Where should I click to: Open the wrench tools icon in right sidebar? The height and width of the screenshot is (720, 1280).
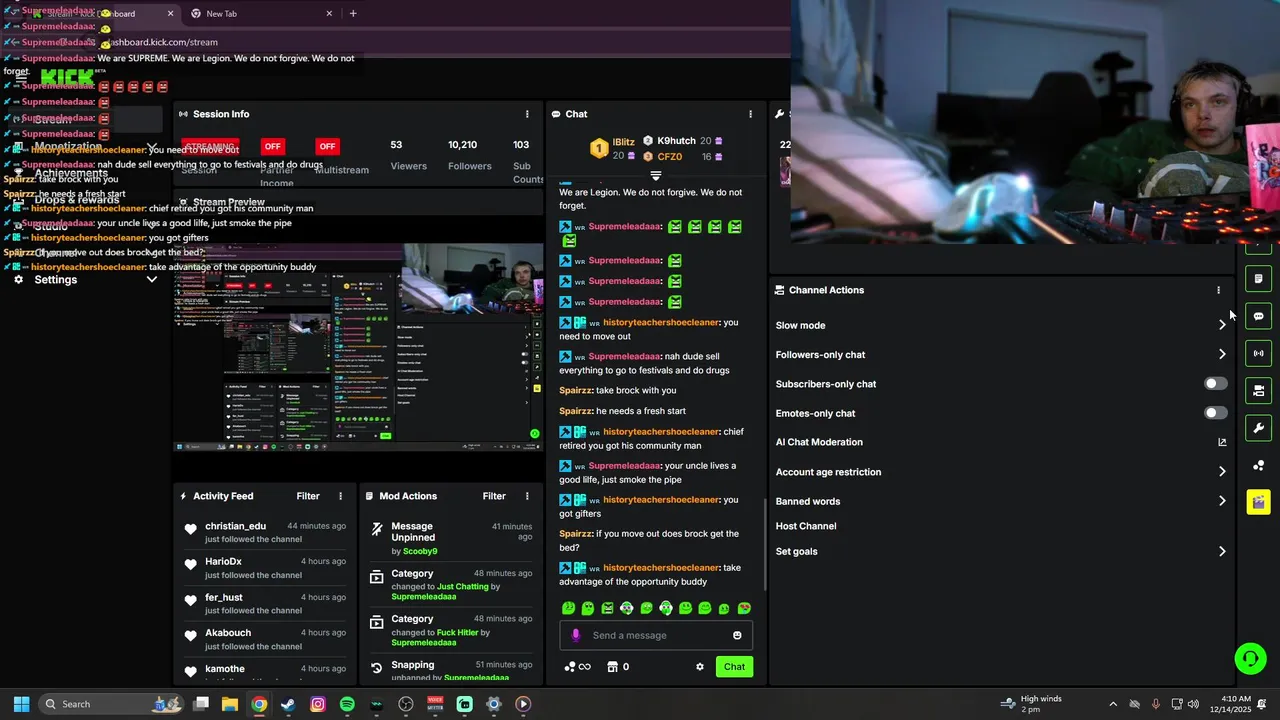1258,428
